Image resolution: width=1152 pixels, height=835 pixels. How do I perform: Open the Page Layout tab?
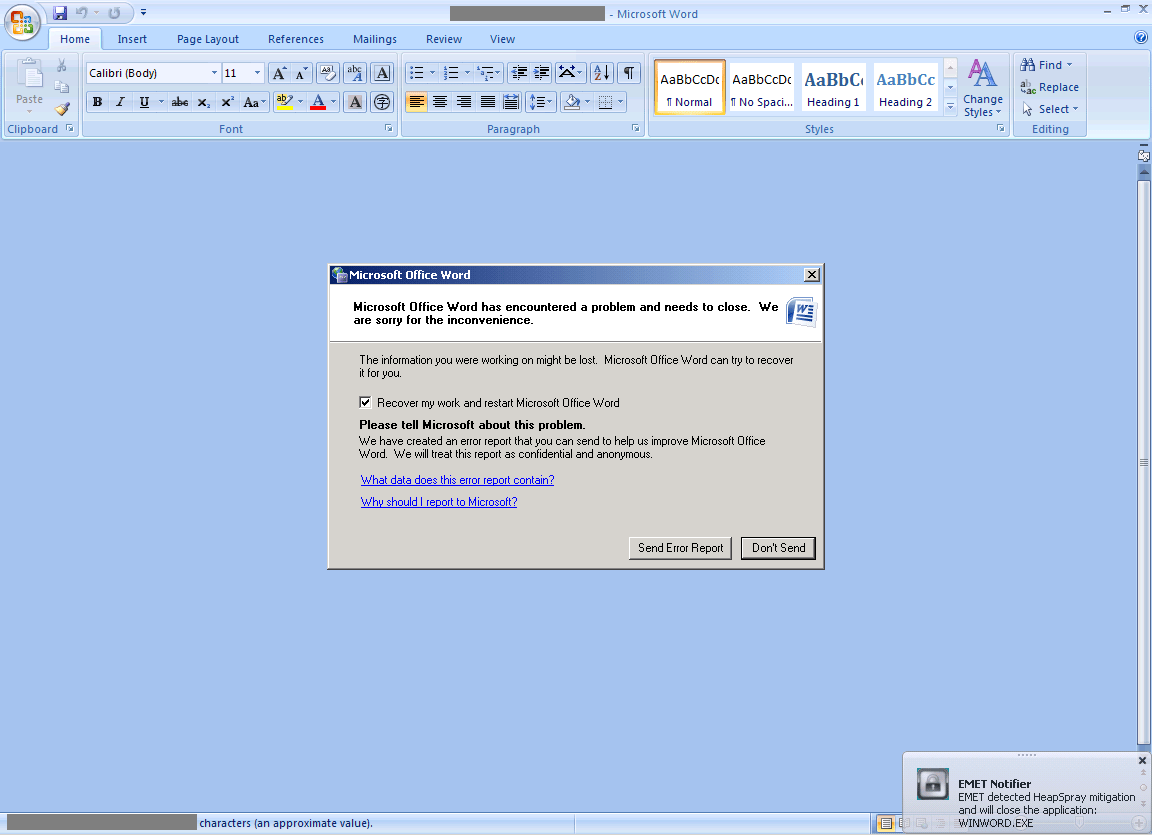208,39
